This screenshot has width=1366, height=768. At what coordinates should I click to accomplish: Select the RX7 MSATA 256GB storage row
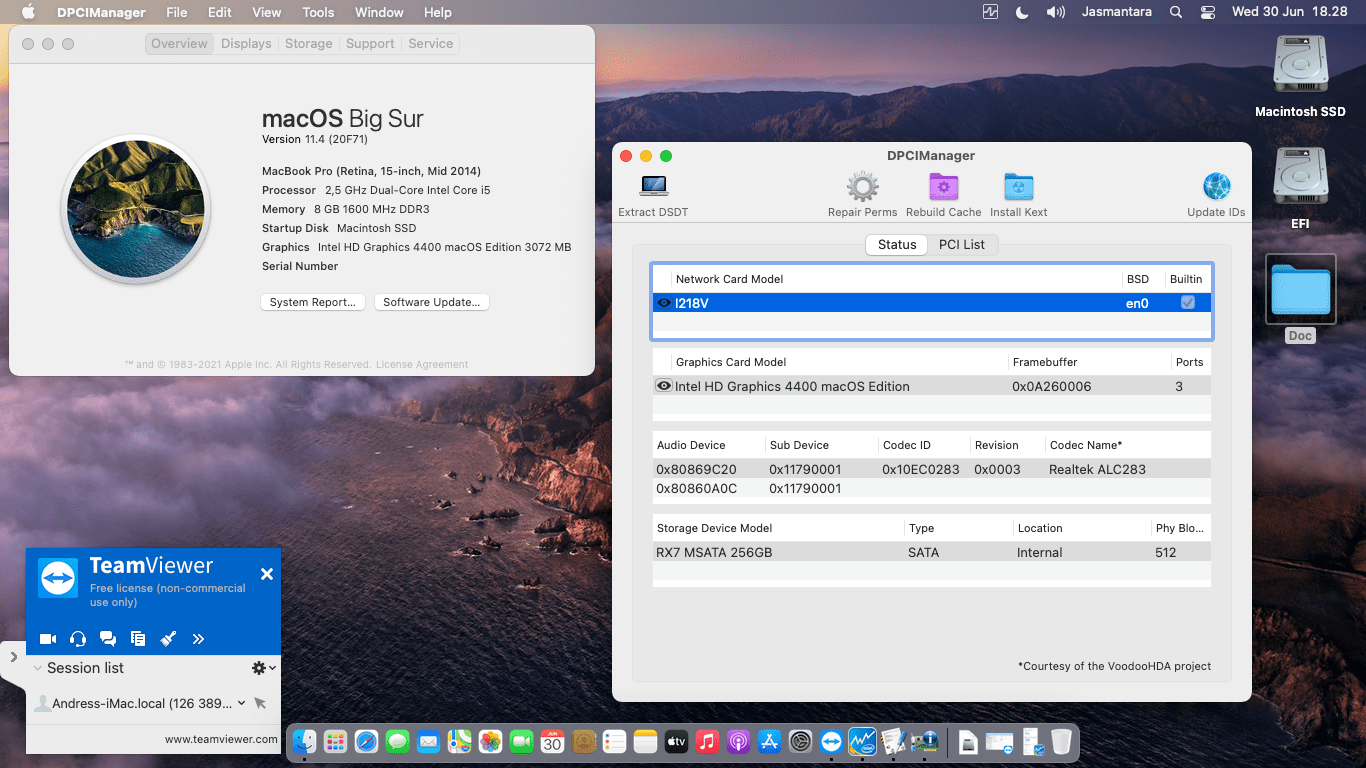point(932,552)
